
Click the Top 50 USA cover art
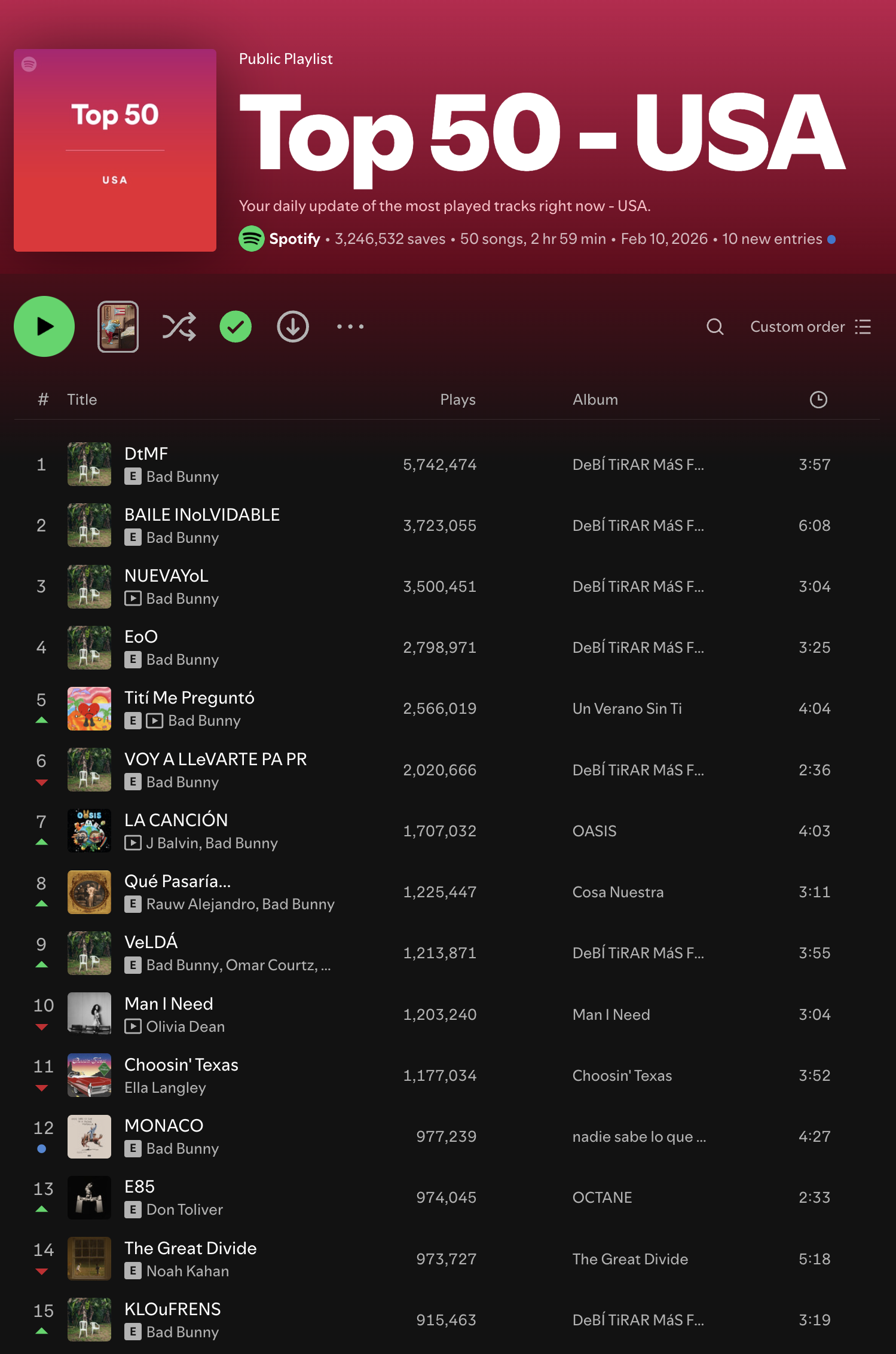pyautogui.click(x=115, y=150)
